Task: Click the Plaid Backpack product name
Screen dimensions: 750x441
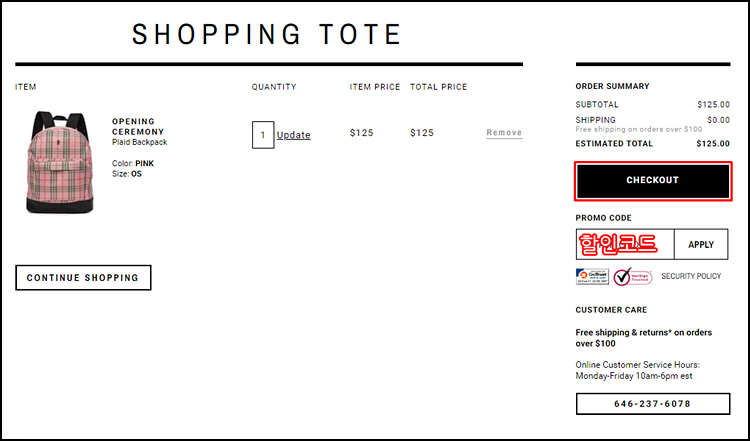Action: [140, 142]
